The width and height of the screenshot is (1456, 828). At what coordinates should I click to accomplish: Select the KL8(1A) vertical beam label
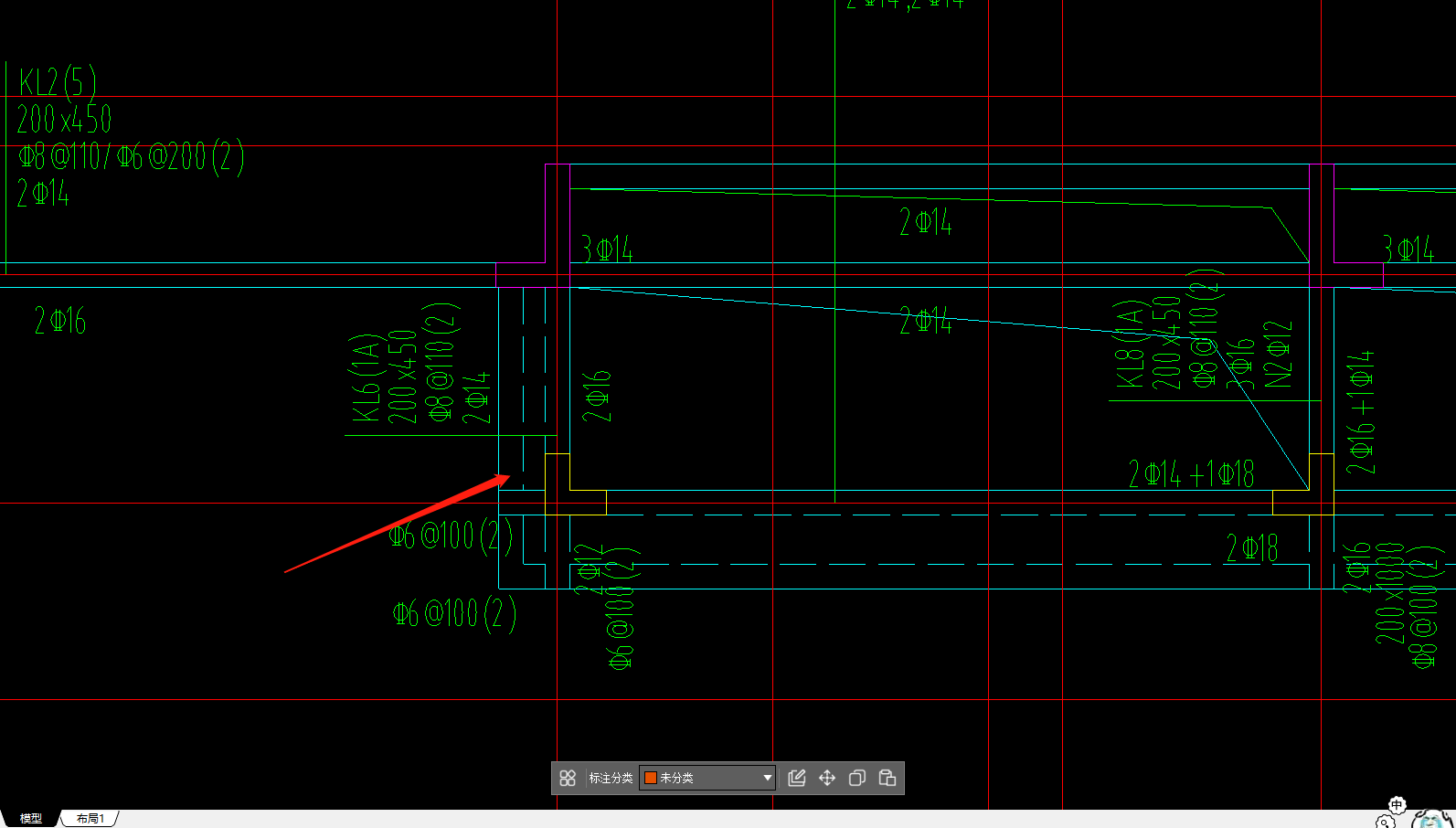pyautogui.click(x=1130, y=345)
